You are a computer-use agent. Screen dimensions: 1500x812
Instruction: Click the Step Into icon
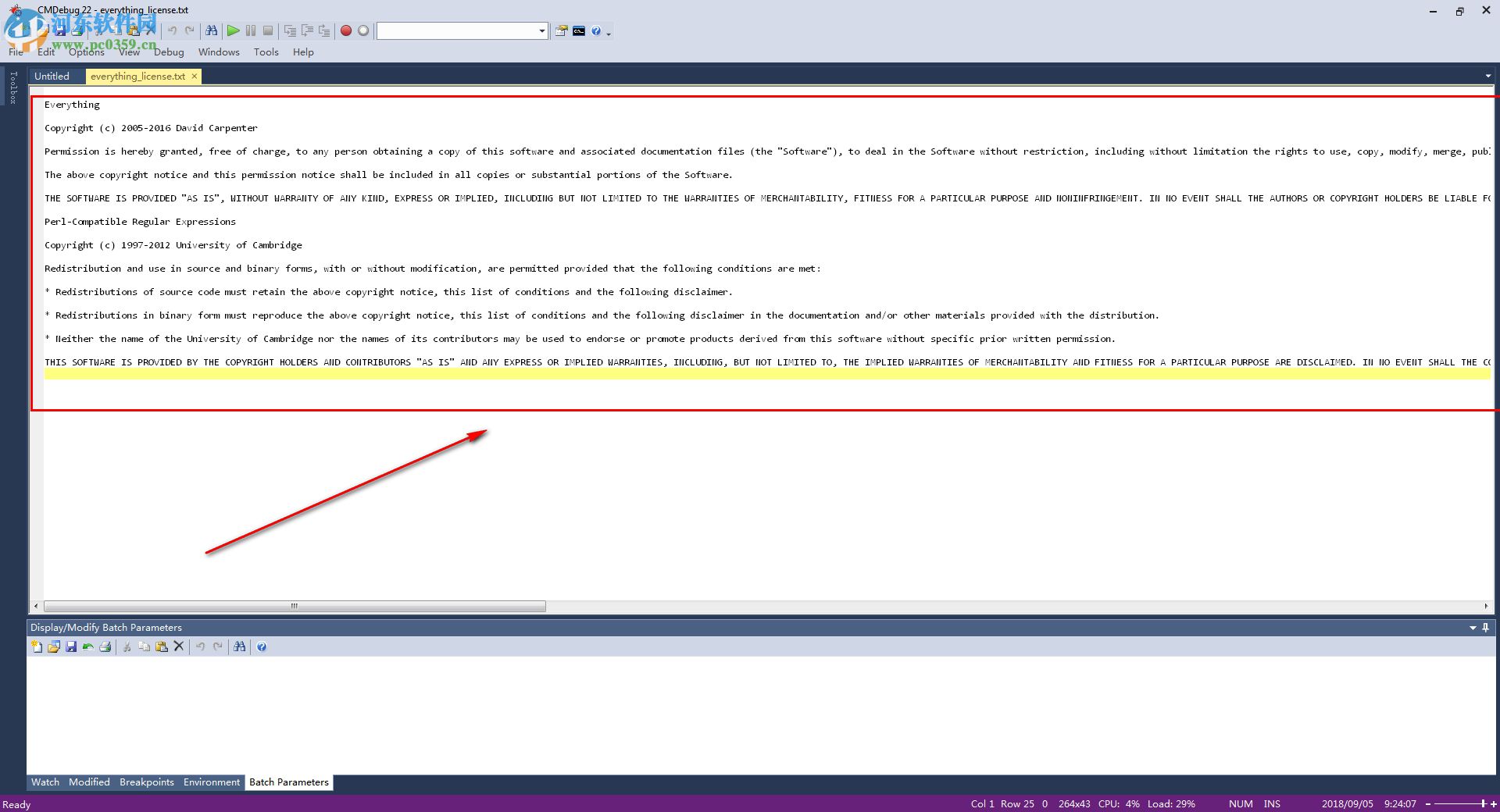point(290,31)
